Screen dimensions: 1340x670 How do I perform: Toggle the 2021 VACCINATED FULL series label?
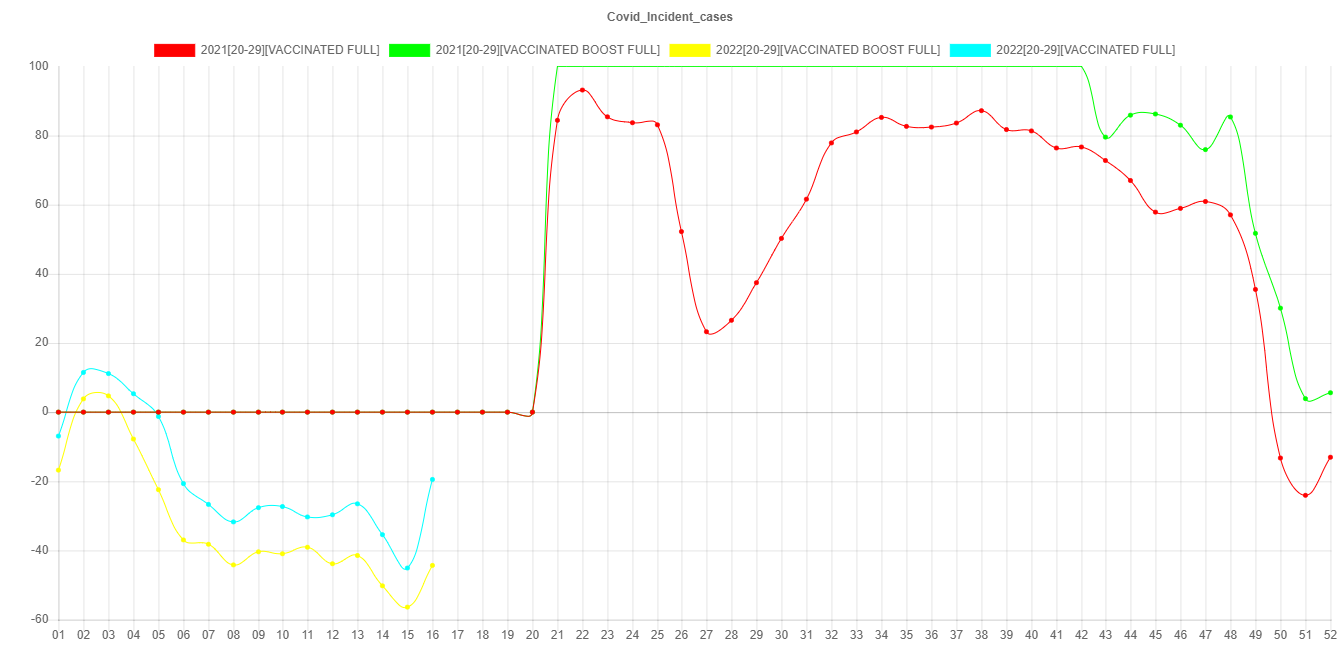tap(290, 50)
